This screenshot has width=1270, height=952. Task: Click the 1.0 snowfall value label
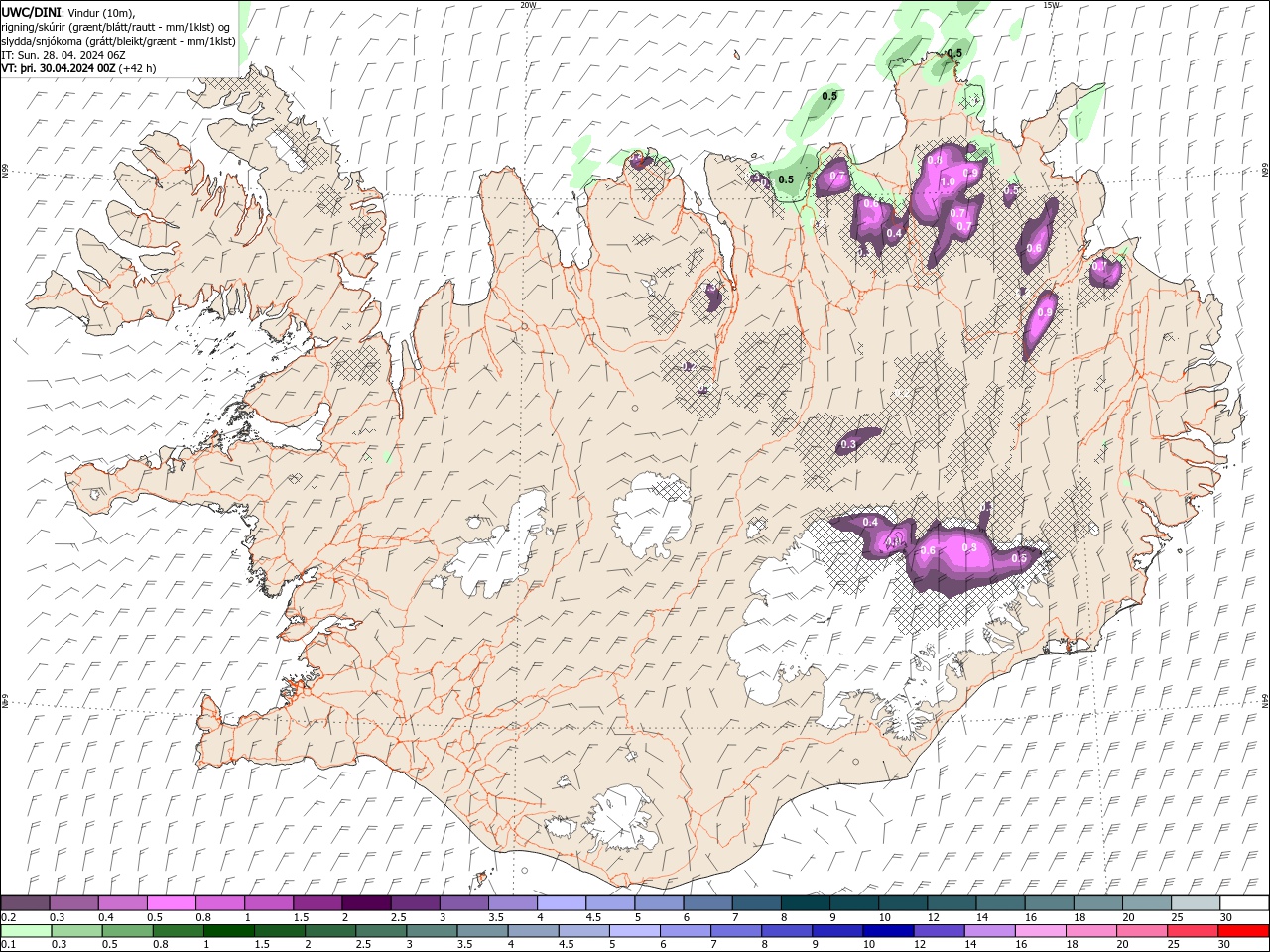coord(947,181)
